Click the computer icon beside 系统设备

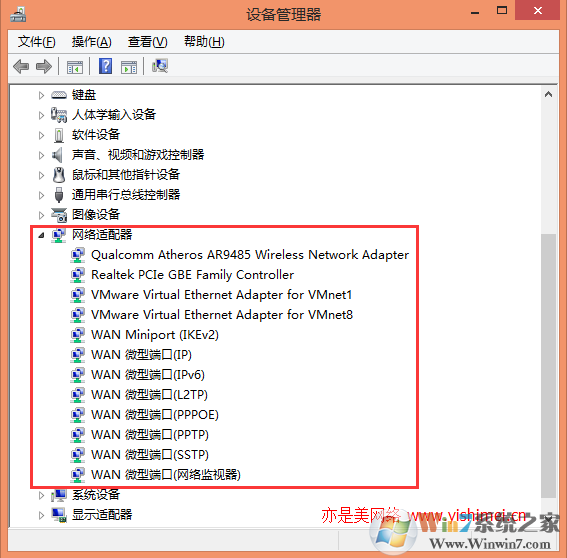(x=59, y=495)
